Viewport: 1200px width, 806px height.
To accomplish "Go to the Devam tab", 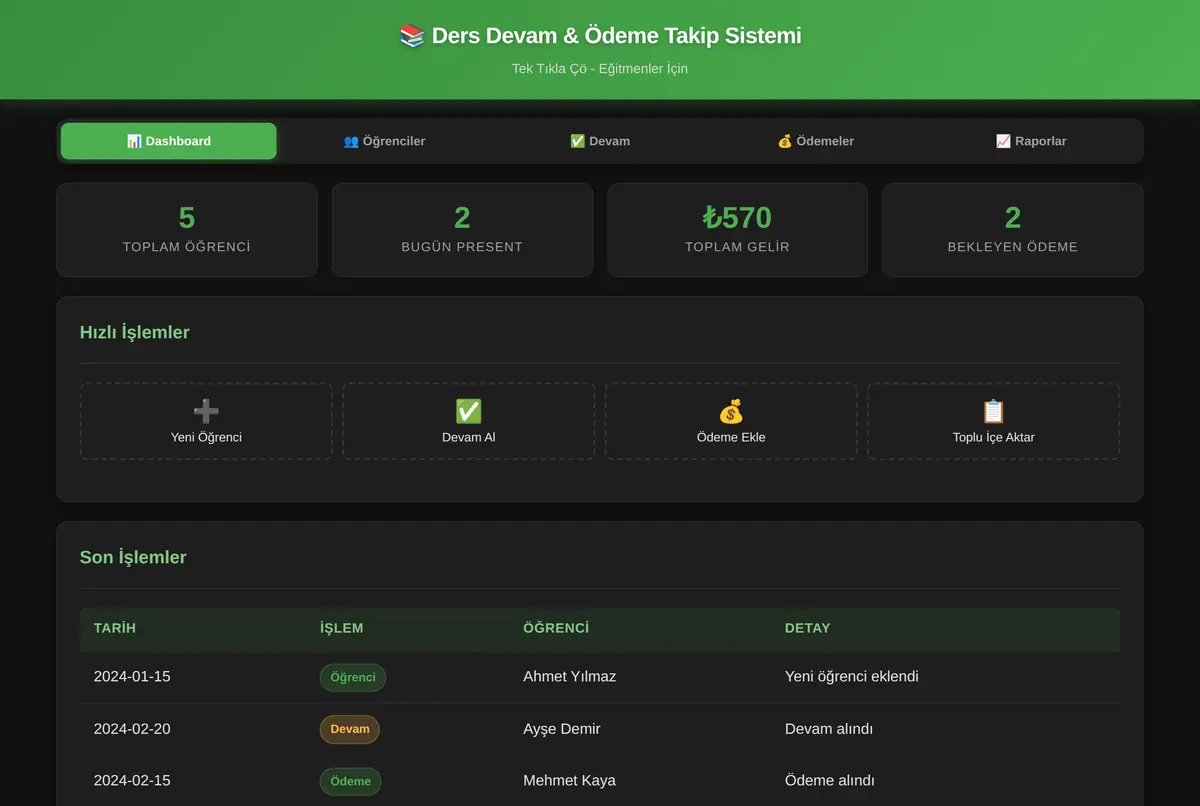I will point(600,141).
